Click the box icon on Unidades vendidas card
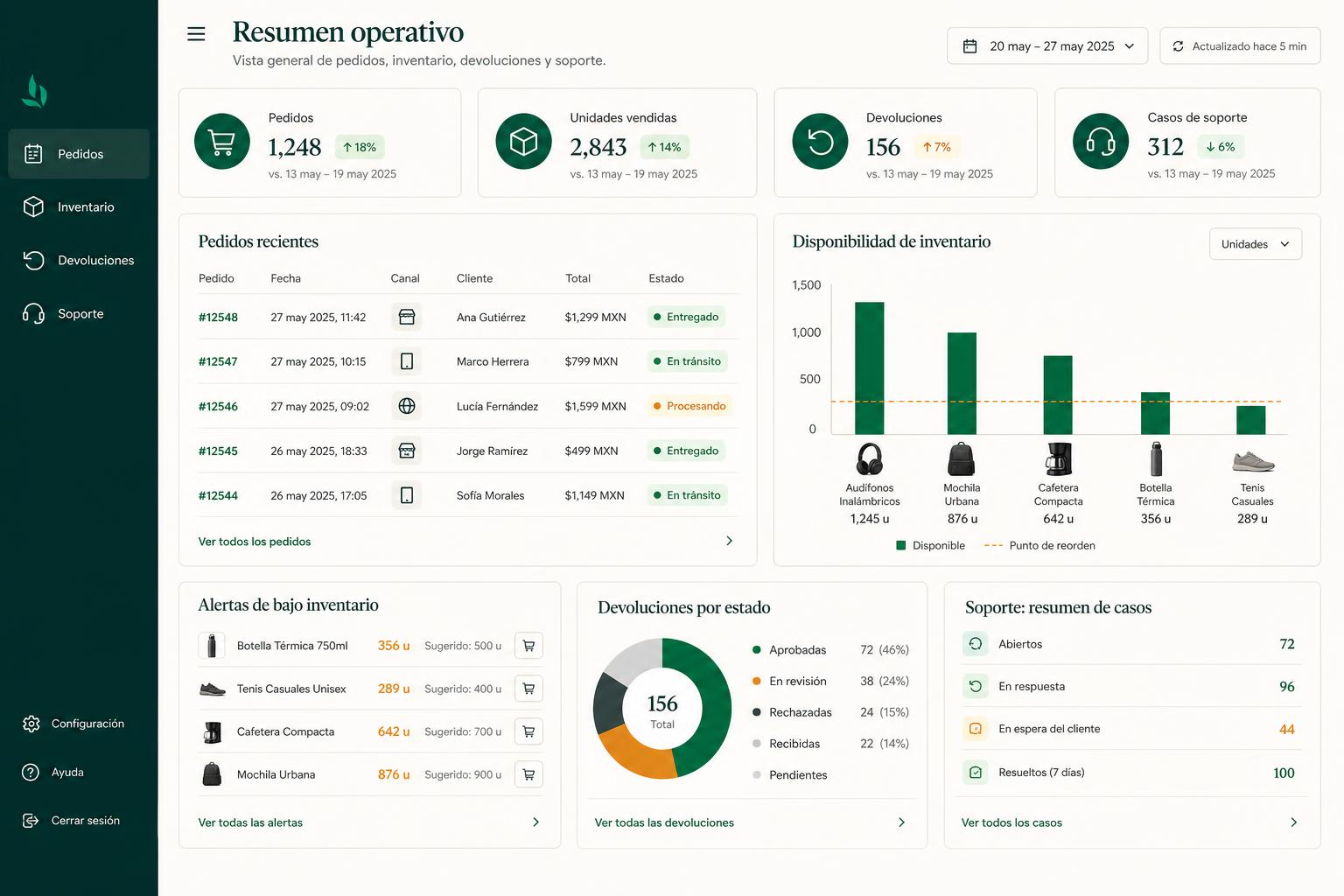1344x896 pixels. pos(523,142)
